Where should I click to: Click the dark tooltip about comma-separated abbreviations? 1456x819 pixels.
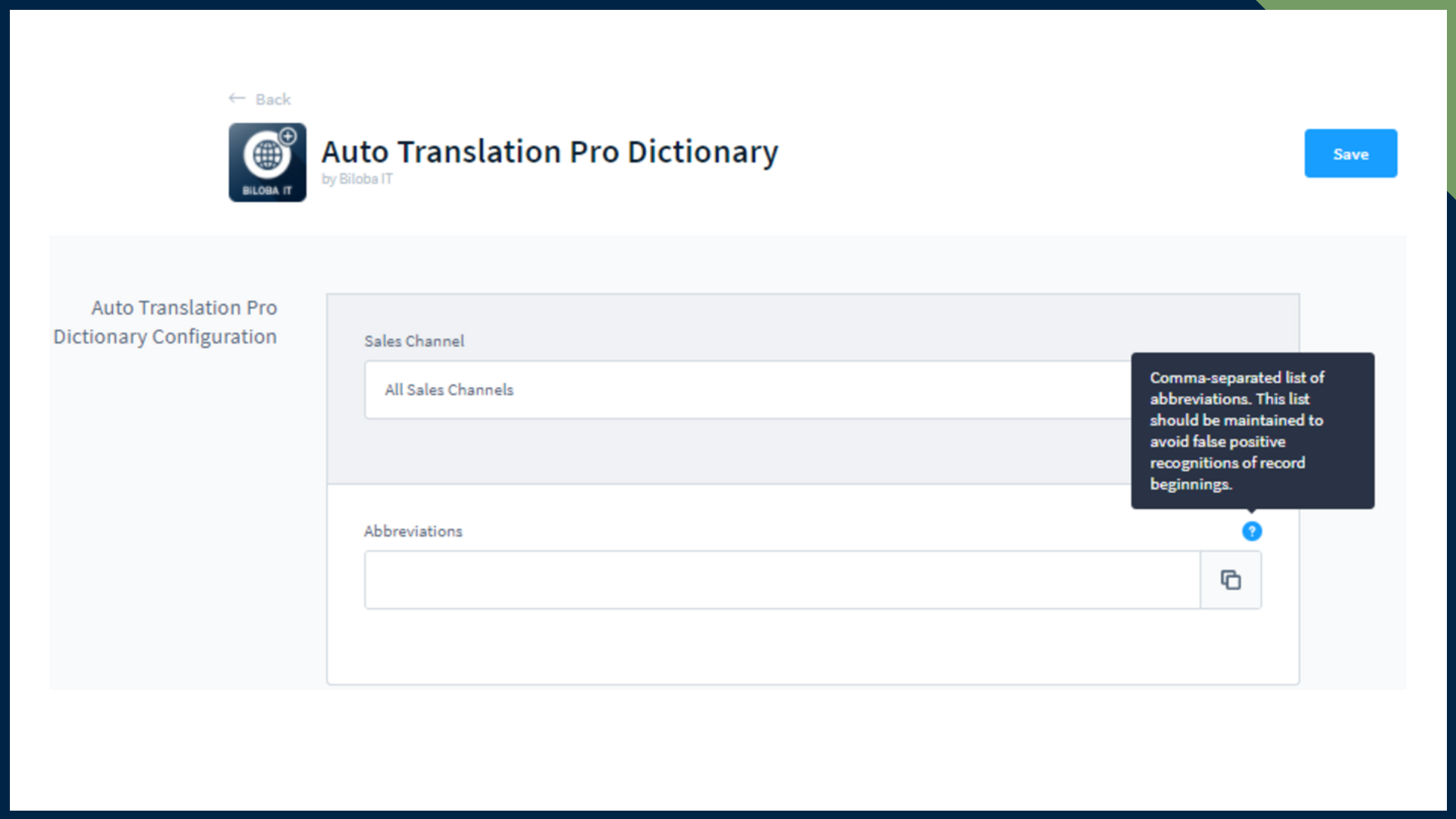point(1252,431)
